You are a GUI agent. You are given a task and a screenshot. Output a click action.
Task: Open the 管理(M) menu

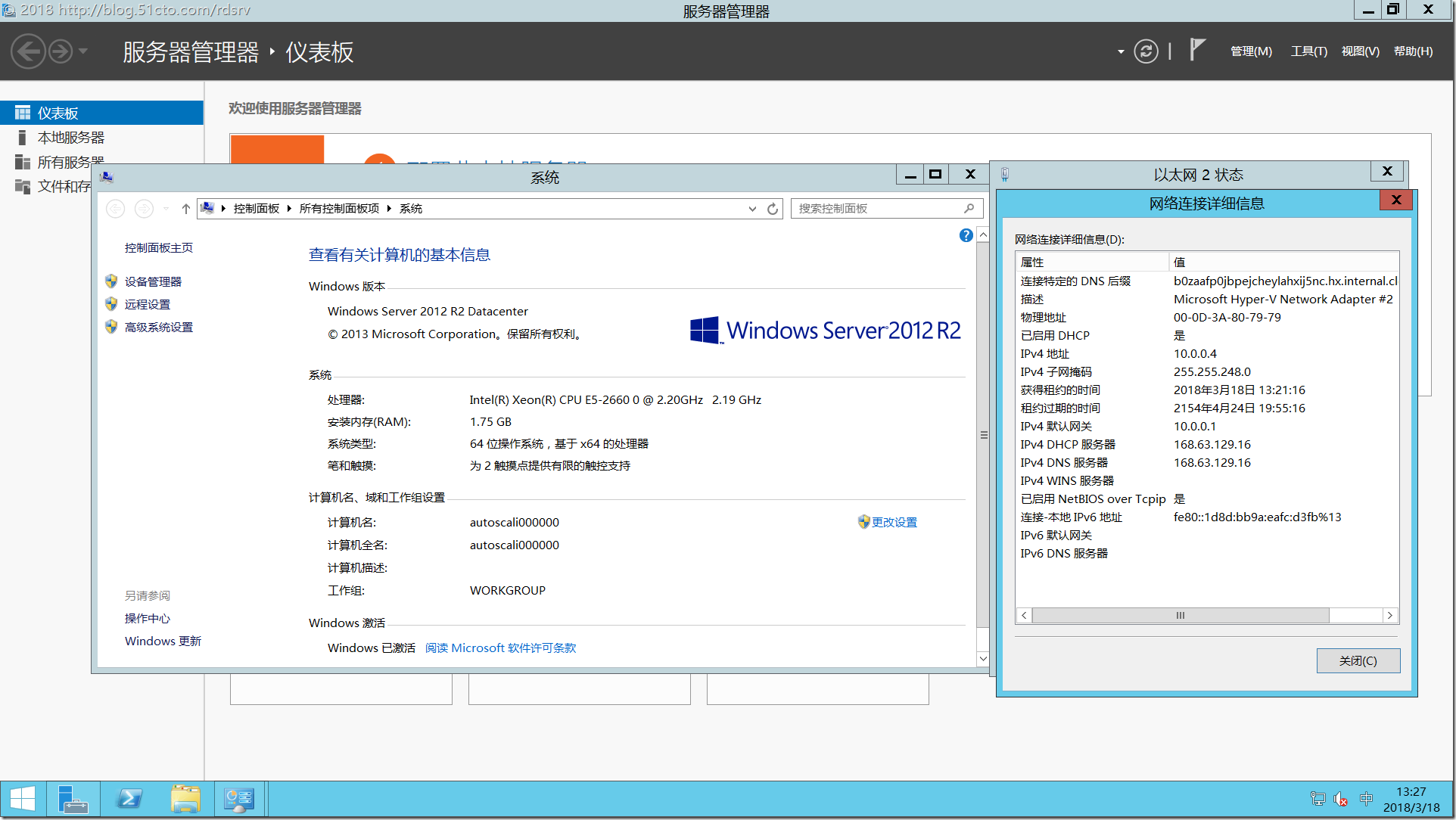pyautogui.click(x=1251, y=51)
